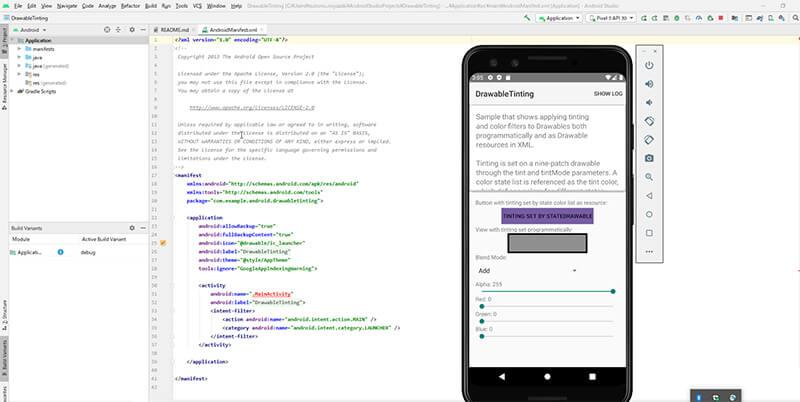
Task: Tap SHOW LOG in the app
Action: pos(608,94)
